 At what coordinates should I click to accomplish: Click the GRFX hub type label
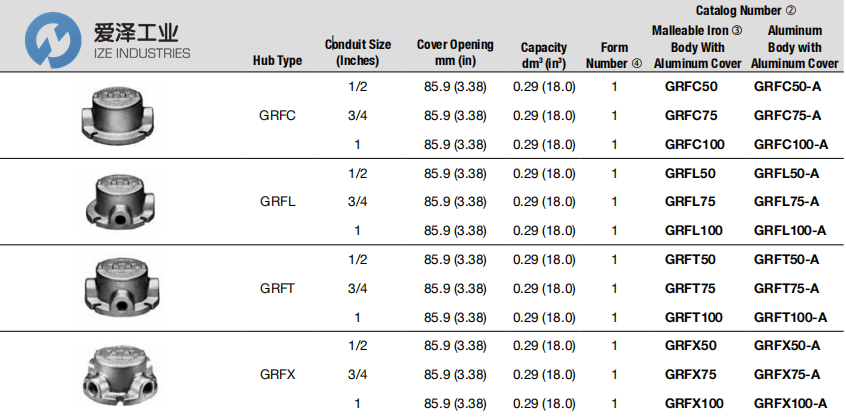[277, 374]
